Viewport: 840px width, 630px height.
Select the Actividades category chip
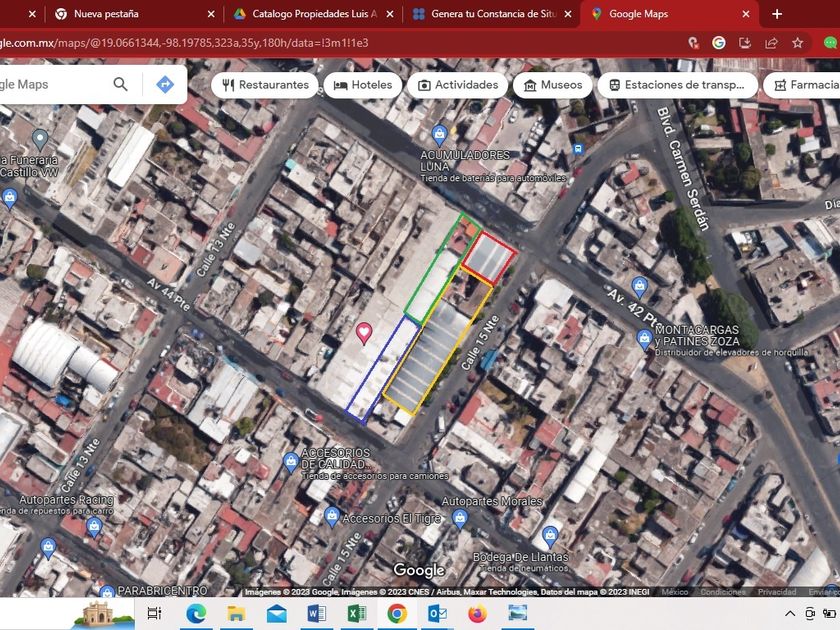tap(458, 85)
